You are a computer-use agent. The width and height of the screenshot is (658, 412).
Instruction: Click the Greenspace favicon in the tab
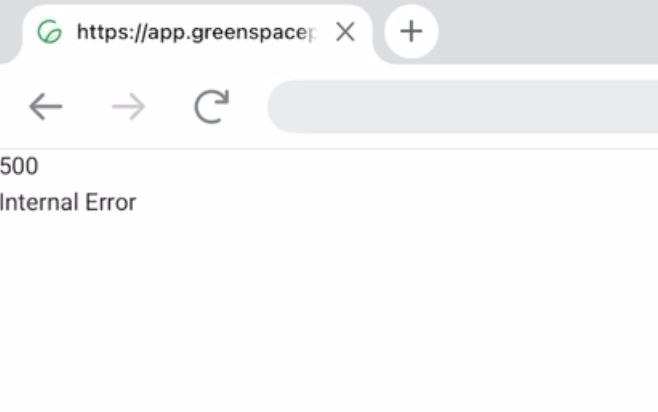coord(48,32)
